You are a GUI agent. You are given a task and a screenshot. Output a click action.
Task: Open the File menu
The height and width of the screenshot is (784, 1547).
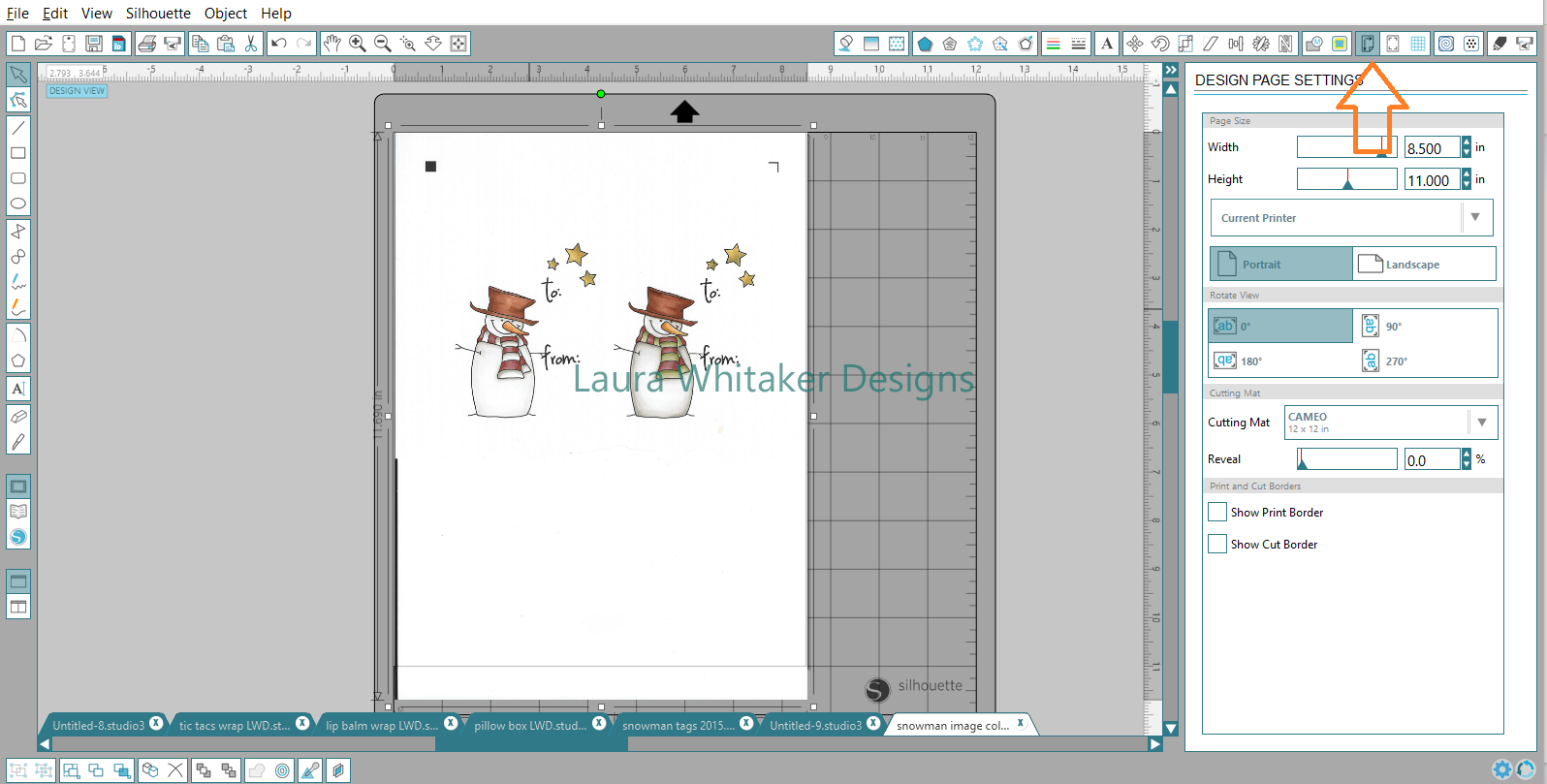[17, 14]
